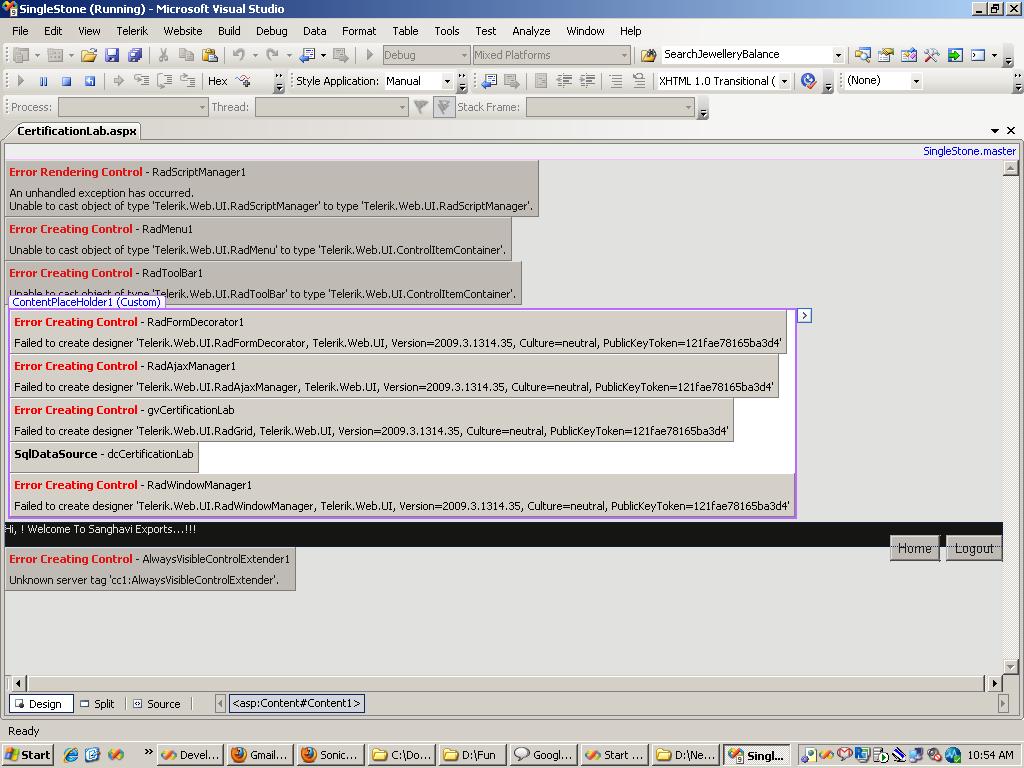Switch to the Design view

pyautogui.click(x=36, y=704)
